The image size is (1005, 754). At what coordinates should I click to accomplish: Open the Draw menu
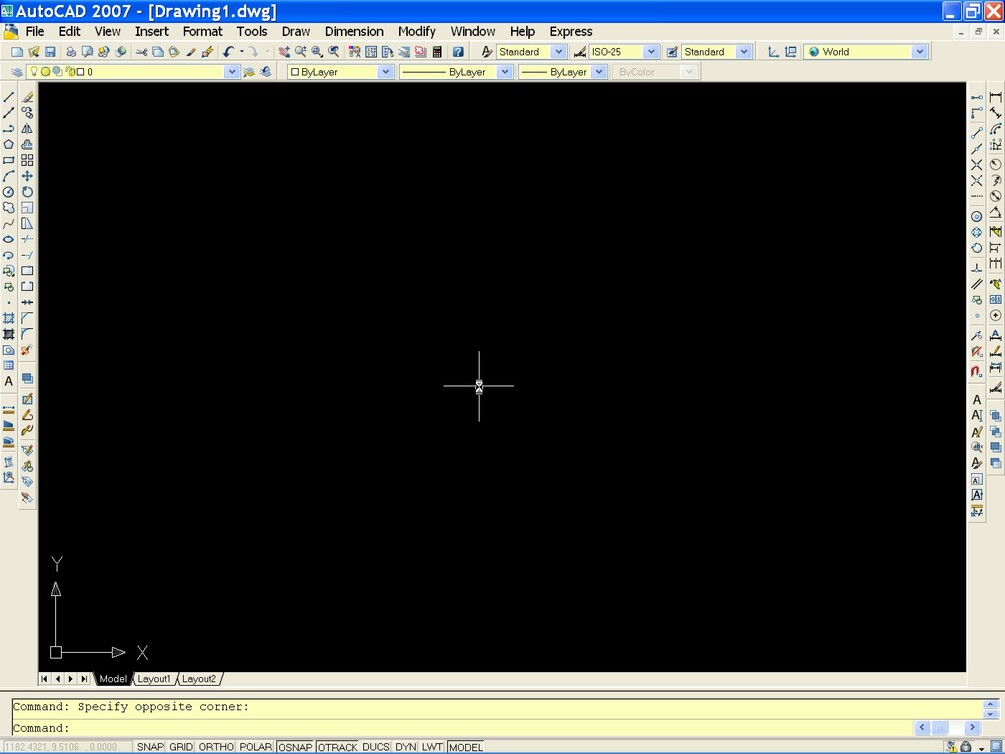coord(295,31)
